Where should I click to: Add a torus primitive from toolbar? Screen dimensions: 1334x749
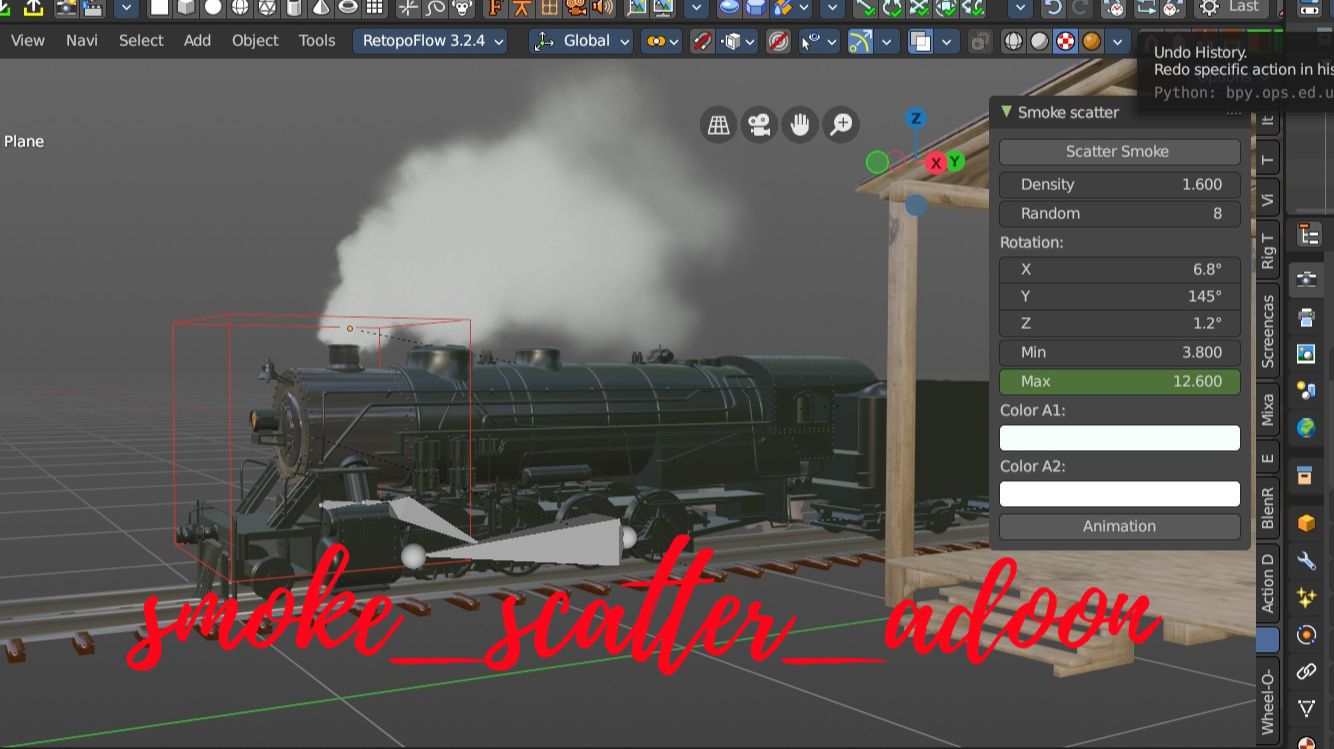pyautogui.click(x=348, y=8)
